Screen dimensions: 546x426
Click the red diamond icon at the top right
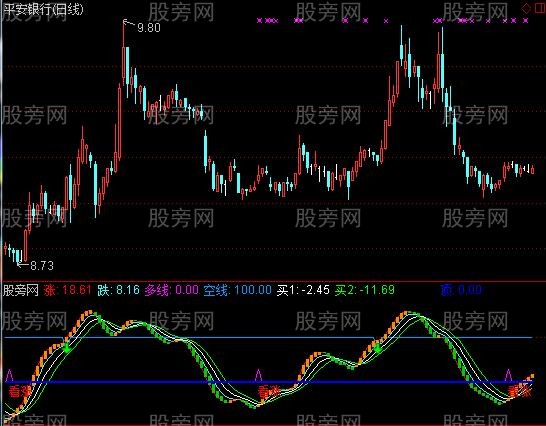coord(526,8)
